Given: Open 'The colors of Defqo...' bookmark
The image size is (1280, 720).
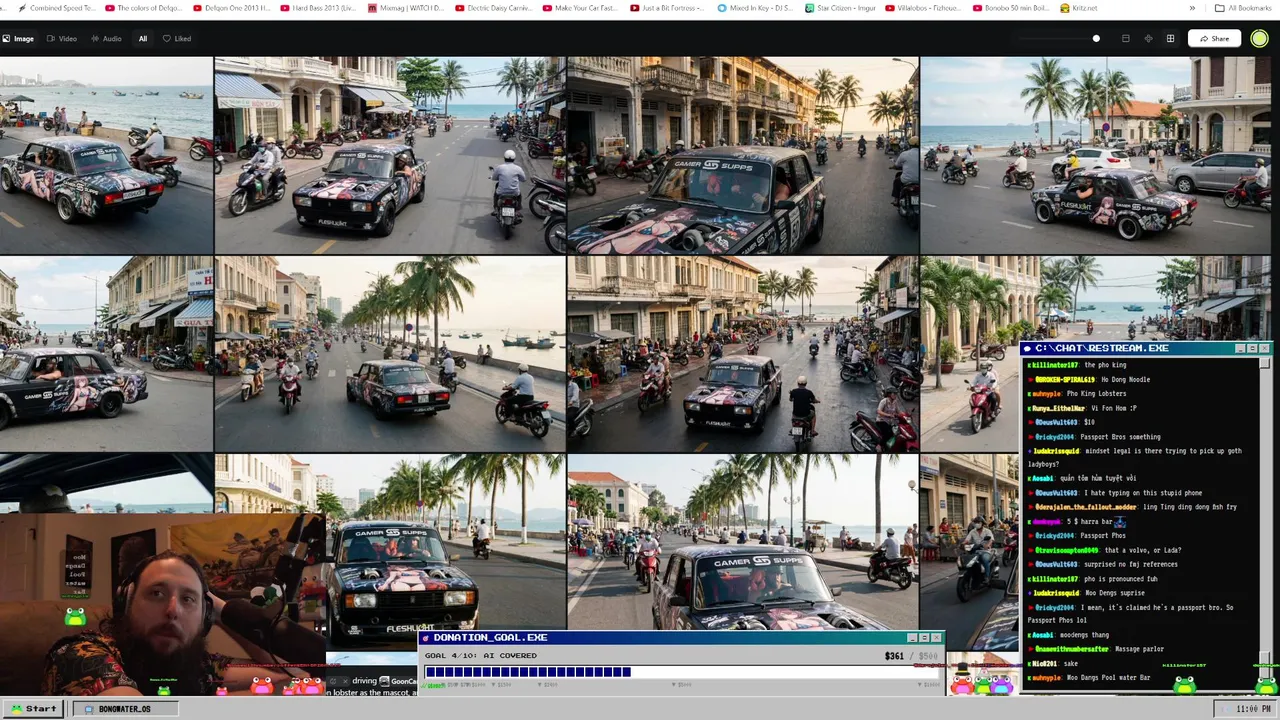Looking at the screenshot, I should 143,8.
